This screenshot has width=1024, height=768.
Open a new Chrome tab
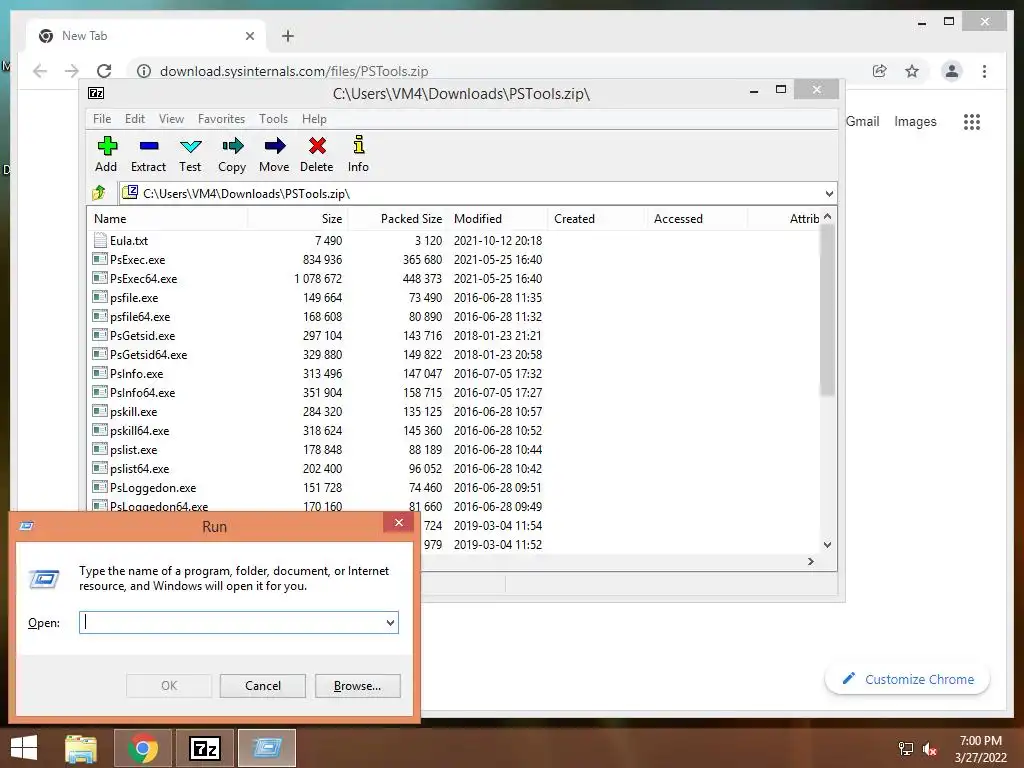(x=288, y=36)
